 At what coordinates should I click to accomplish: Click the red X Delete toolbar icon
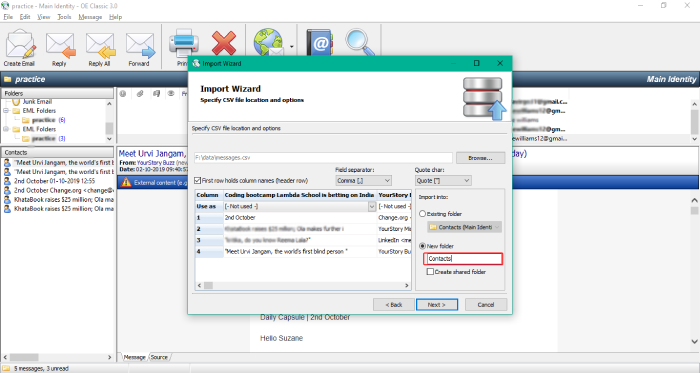tap(224, 42)
